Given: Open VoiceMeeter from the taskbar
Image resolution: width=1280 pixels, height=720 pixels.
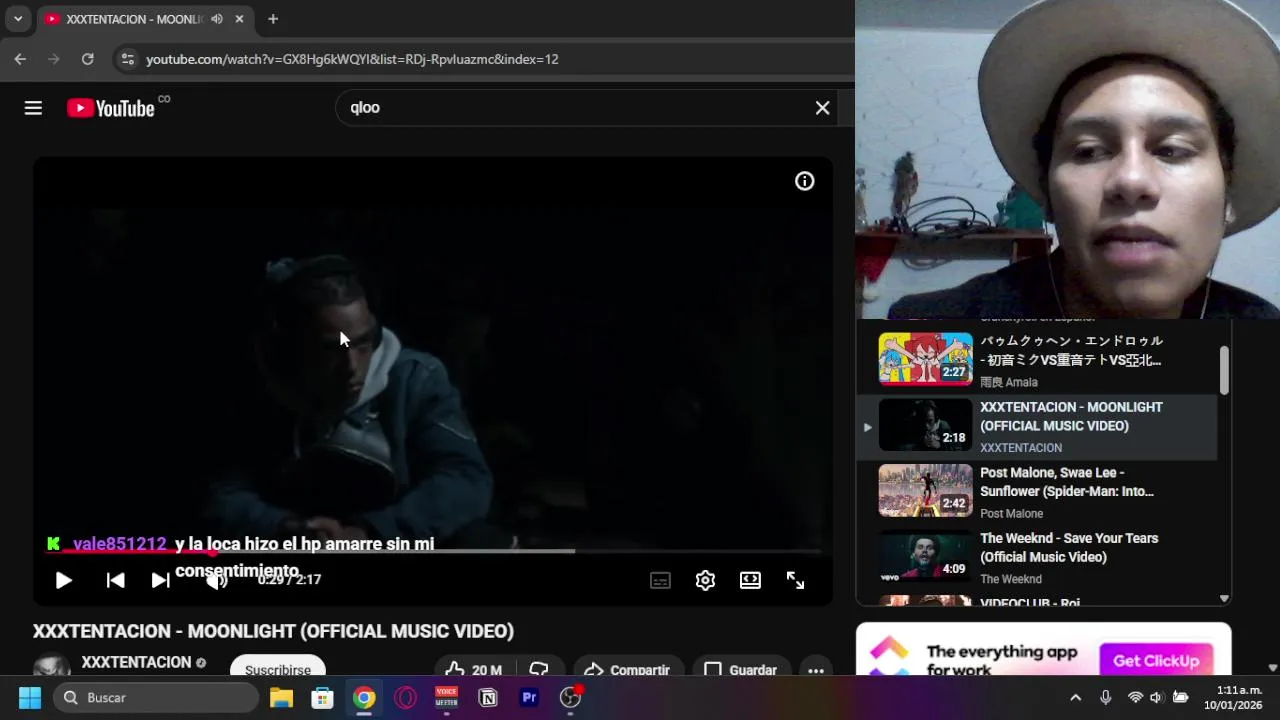Looking at the screenshot, I should point(446,698).
